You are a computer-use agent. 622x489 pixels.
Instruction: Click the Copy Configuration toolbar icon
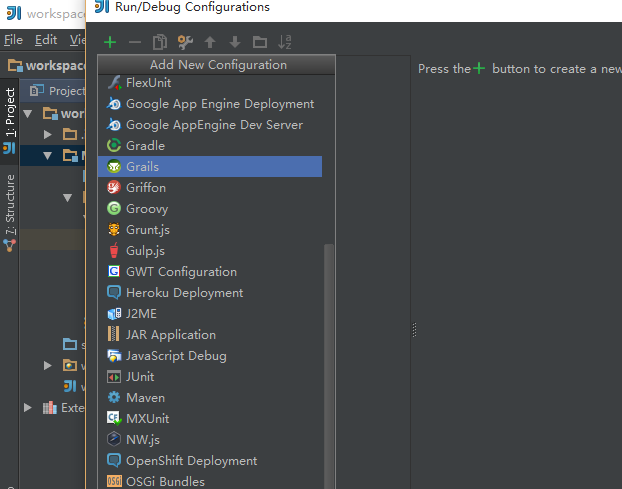[x=160, y=42]
